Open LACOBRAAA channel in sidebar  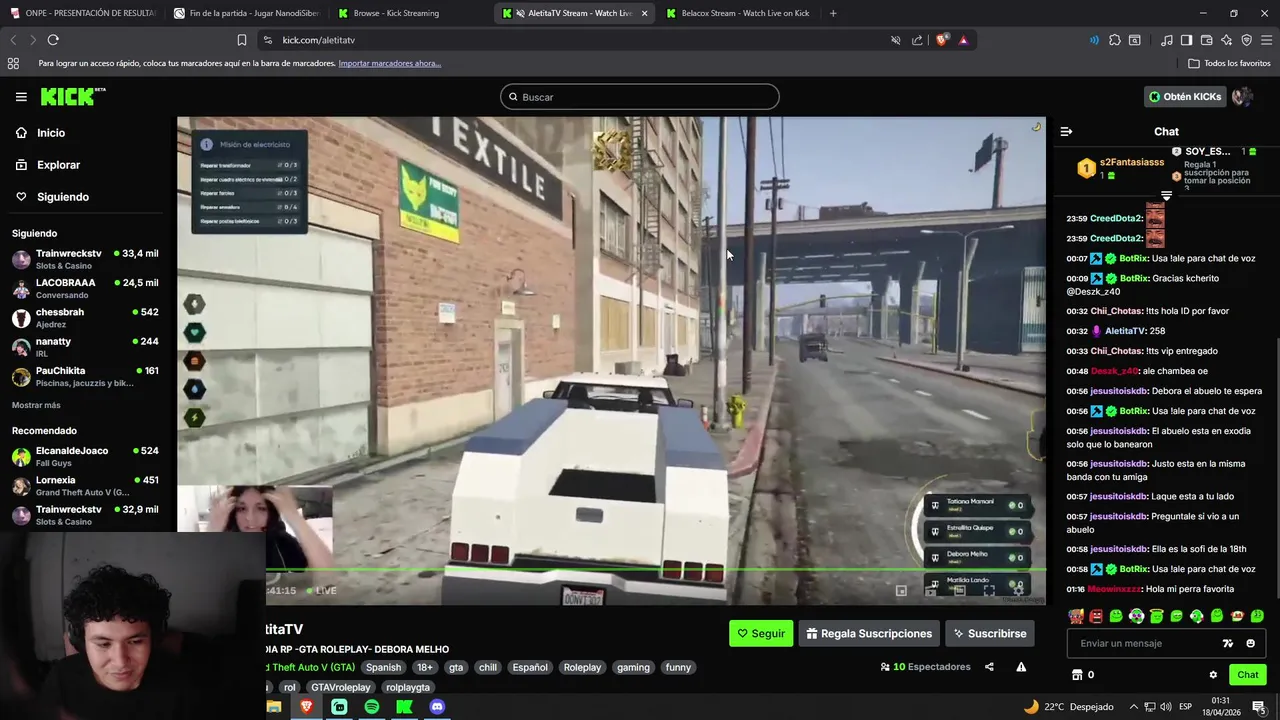pos(85,288)
